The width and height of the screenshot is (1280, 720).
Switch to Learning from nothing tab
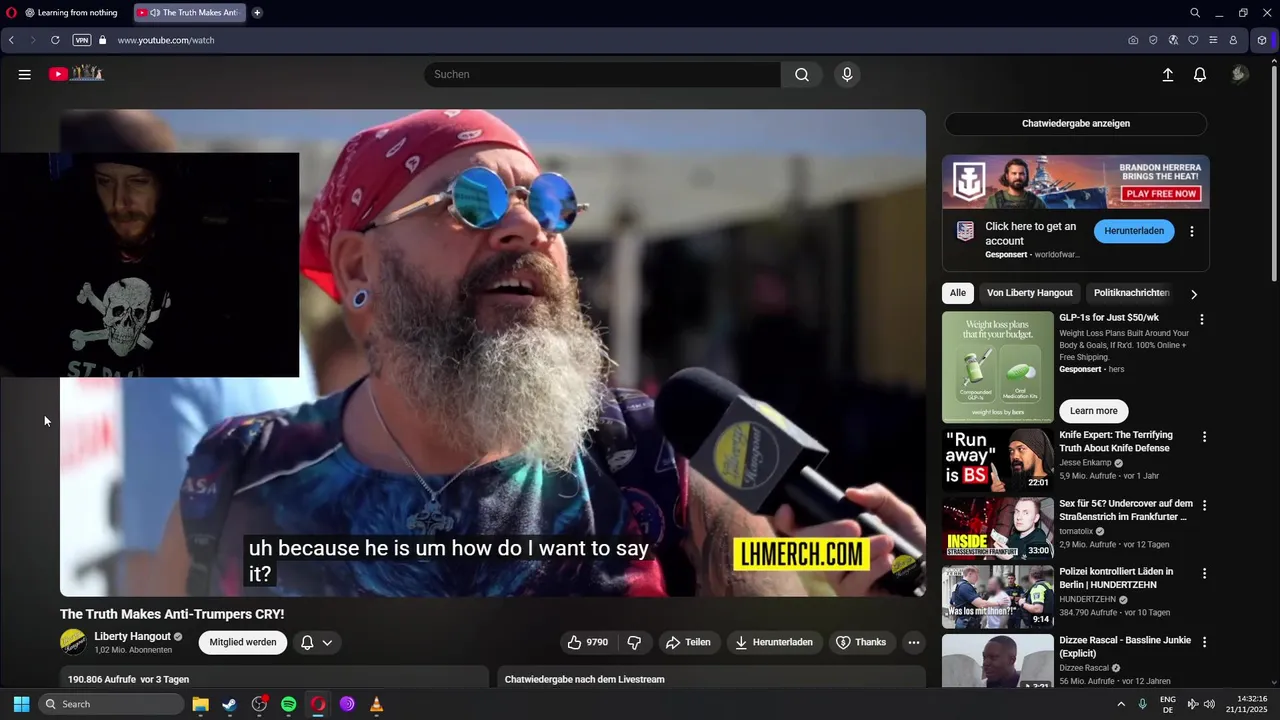pyautogui.click(x=70, y=13)
